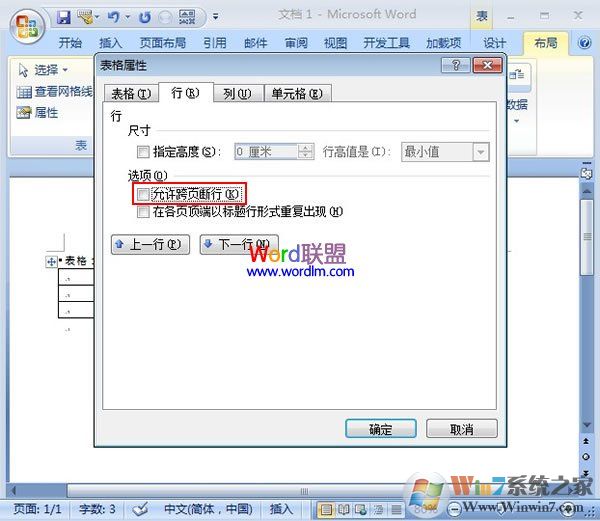Click the row height value field
This screenshot has height=521, width=600.
(x=266, y=152)
